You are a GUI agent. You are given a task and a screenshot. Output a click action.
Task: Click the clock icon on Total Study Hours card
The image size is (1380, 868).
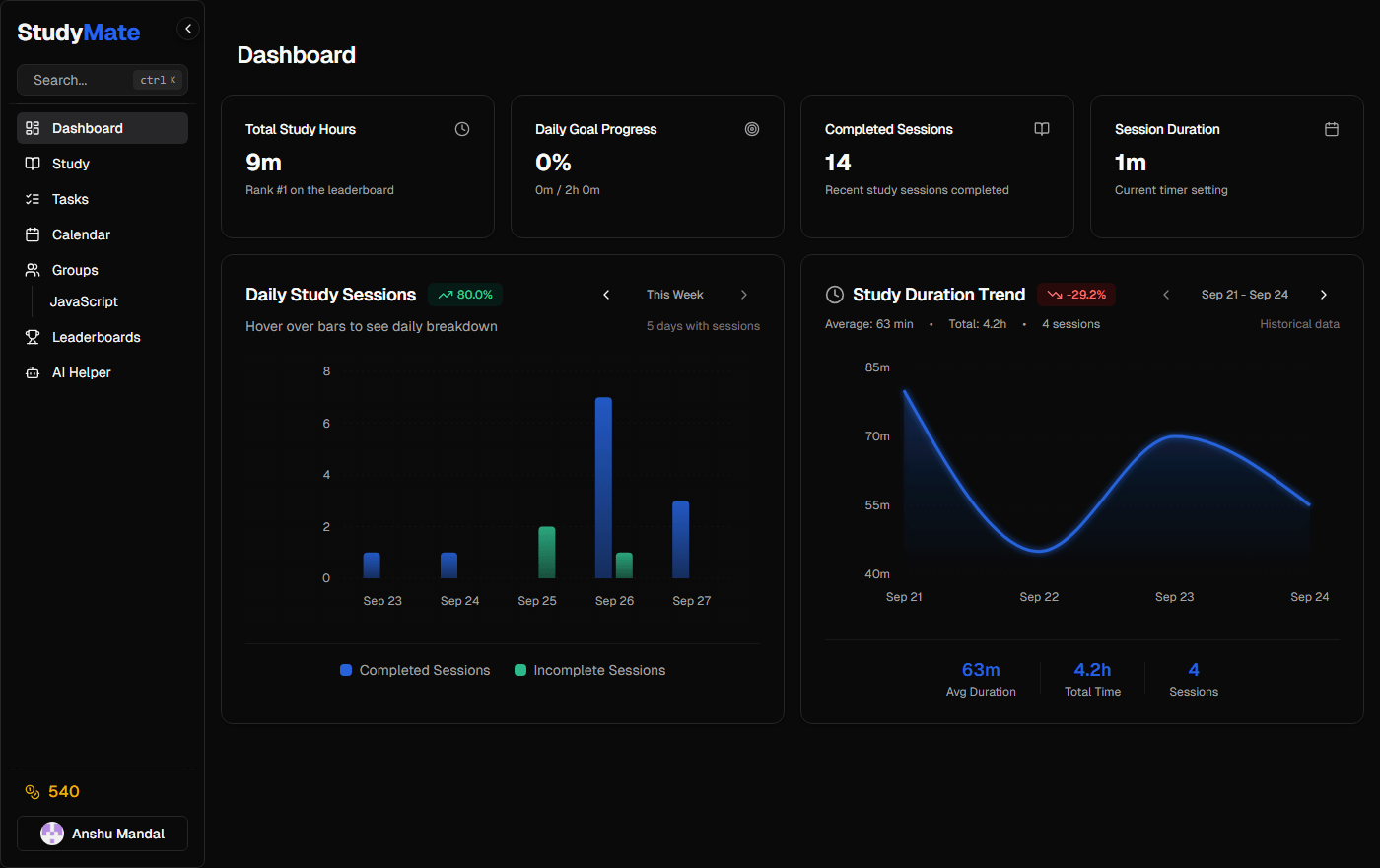point(461,128)
